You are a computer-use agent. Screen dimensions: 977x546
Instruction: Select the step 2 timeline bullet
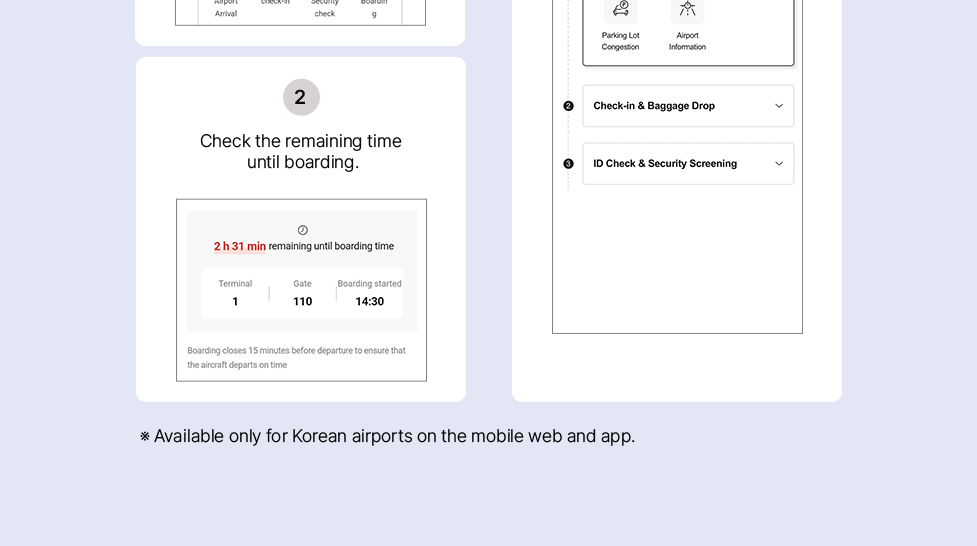coord(568,106)
